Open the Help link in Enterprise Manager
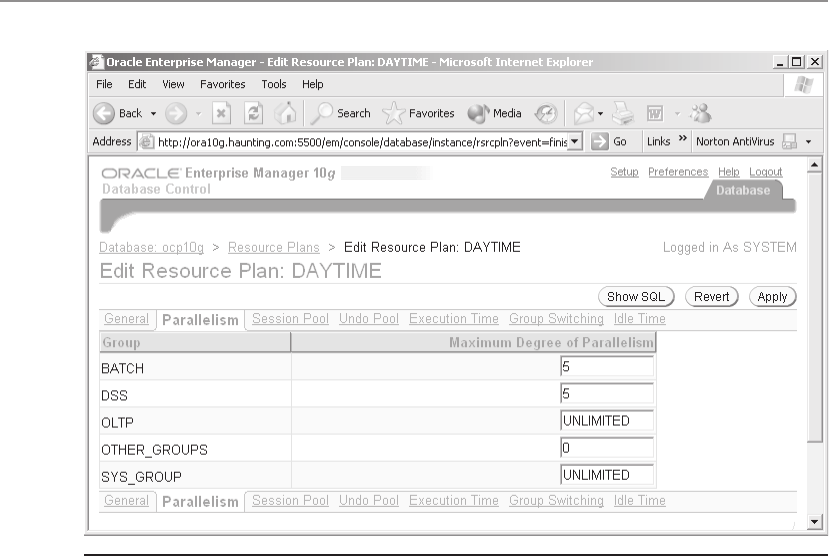 click(729, 172)
